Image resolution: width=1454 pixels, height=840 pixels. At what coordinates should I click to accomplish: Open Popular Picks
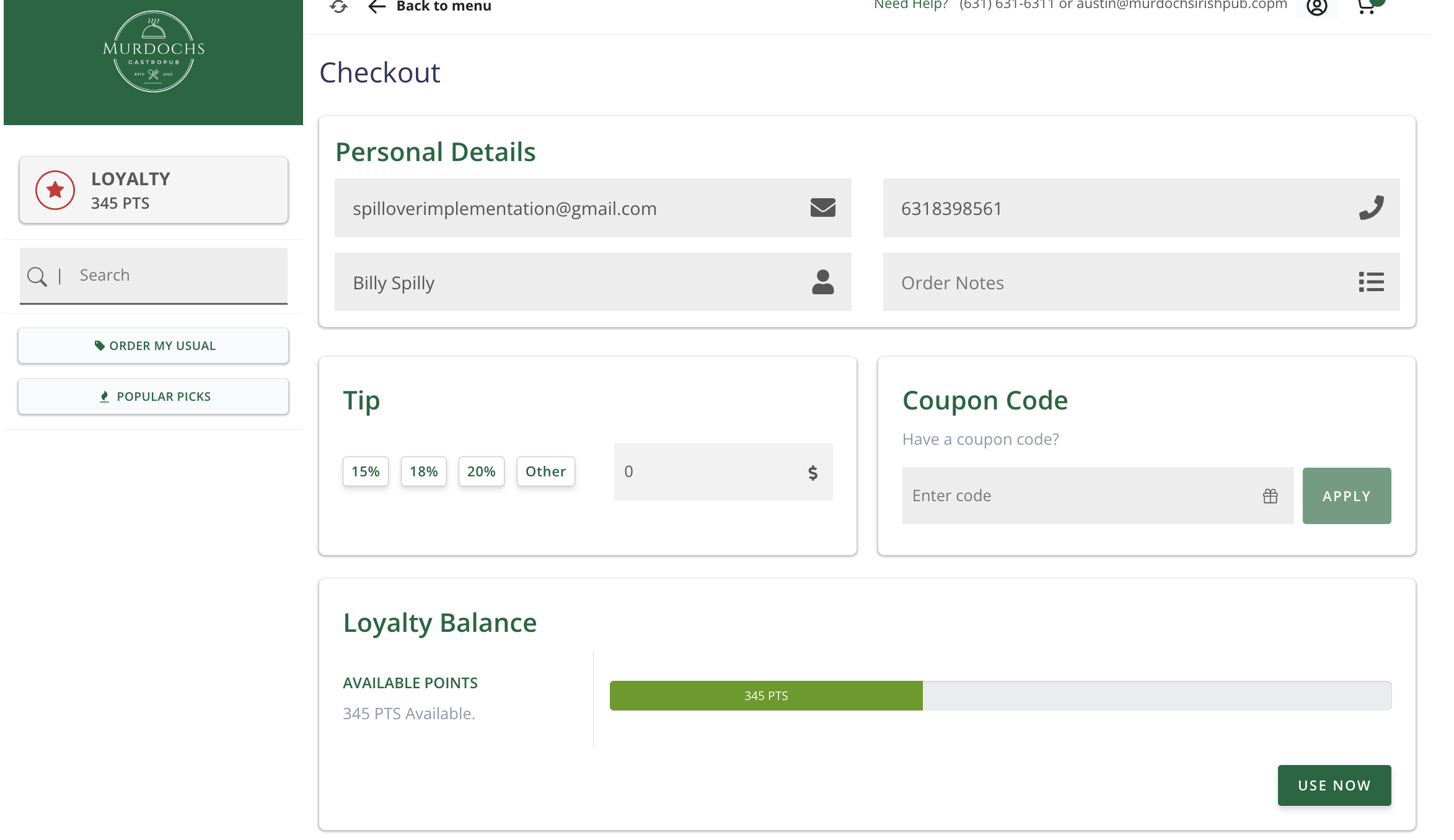click(x=154, y=396)
